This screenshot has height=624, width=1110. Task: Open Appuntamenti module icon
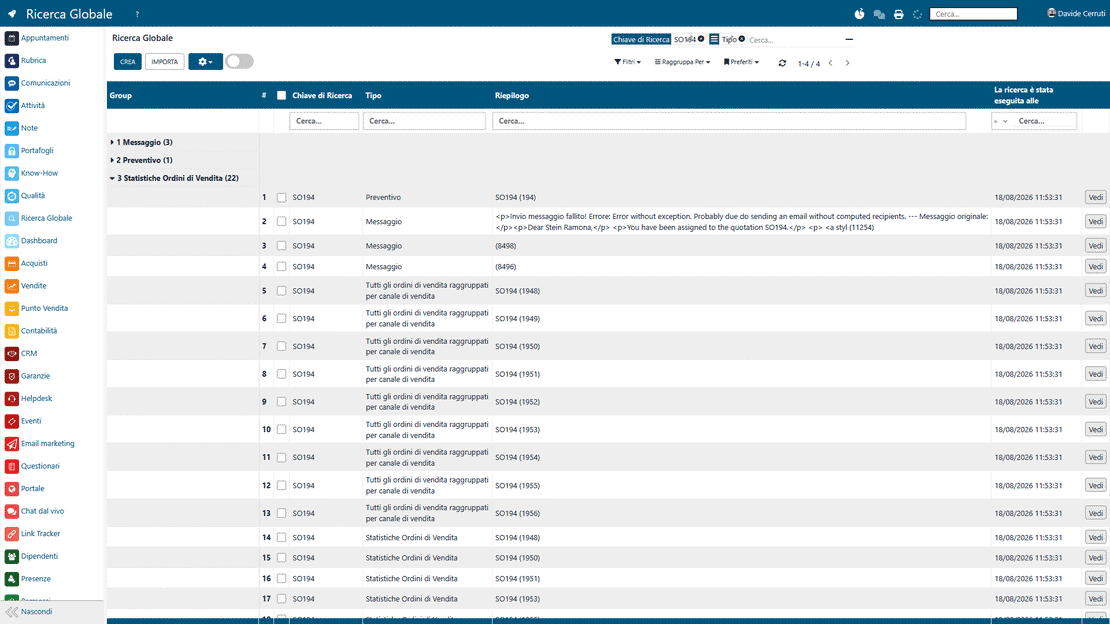(x=11, y=38)
